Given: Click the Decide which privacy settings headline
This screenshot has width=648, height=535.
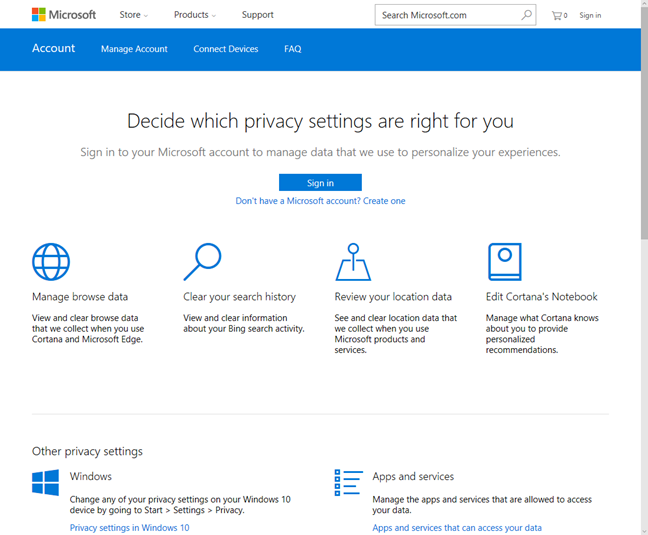Looking at the screenshot, I should click(320, 121).
